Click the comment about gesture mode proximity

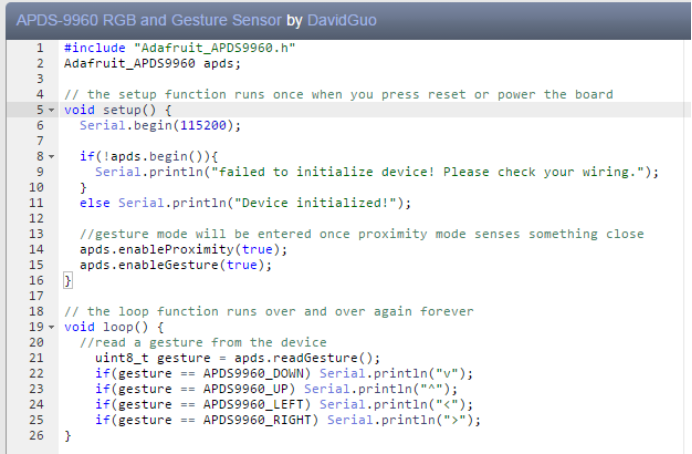362,234
